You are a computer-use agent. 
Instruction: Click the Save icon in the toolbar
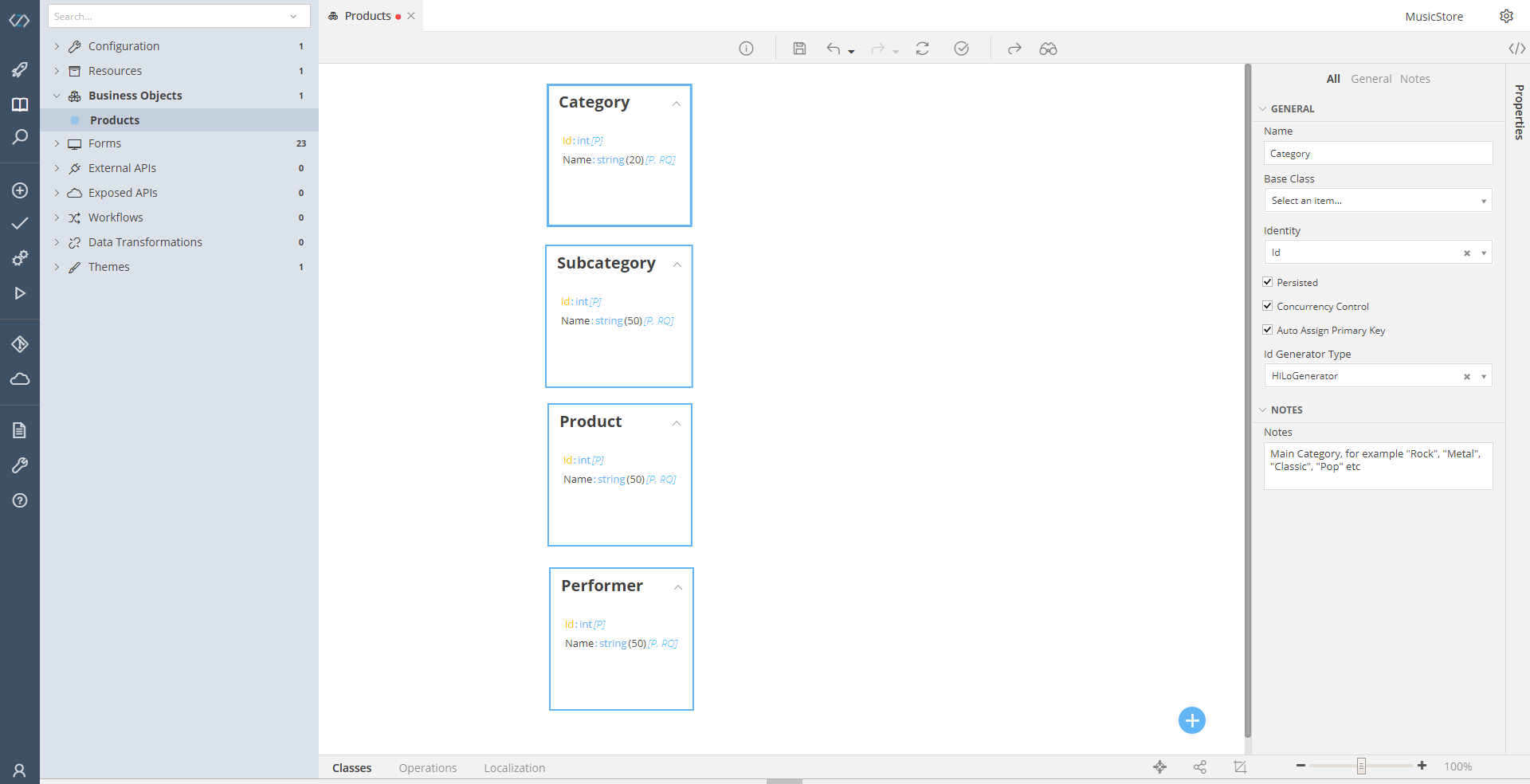pos(799,49)
